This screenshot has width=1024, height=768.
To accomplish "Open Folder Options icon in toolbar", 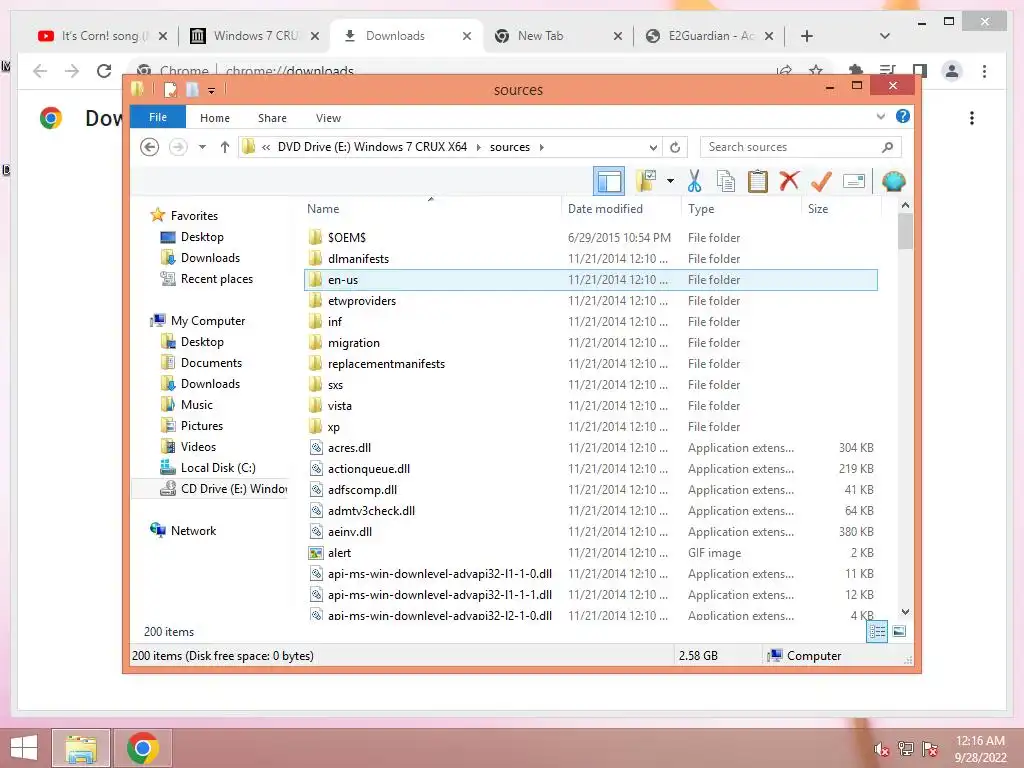I will click(x=646, y=181).
